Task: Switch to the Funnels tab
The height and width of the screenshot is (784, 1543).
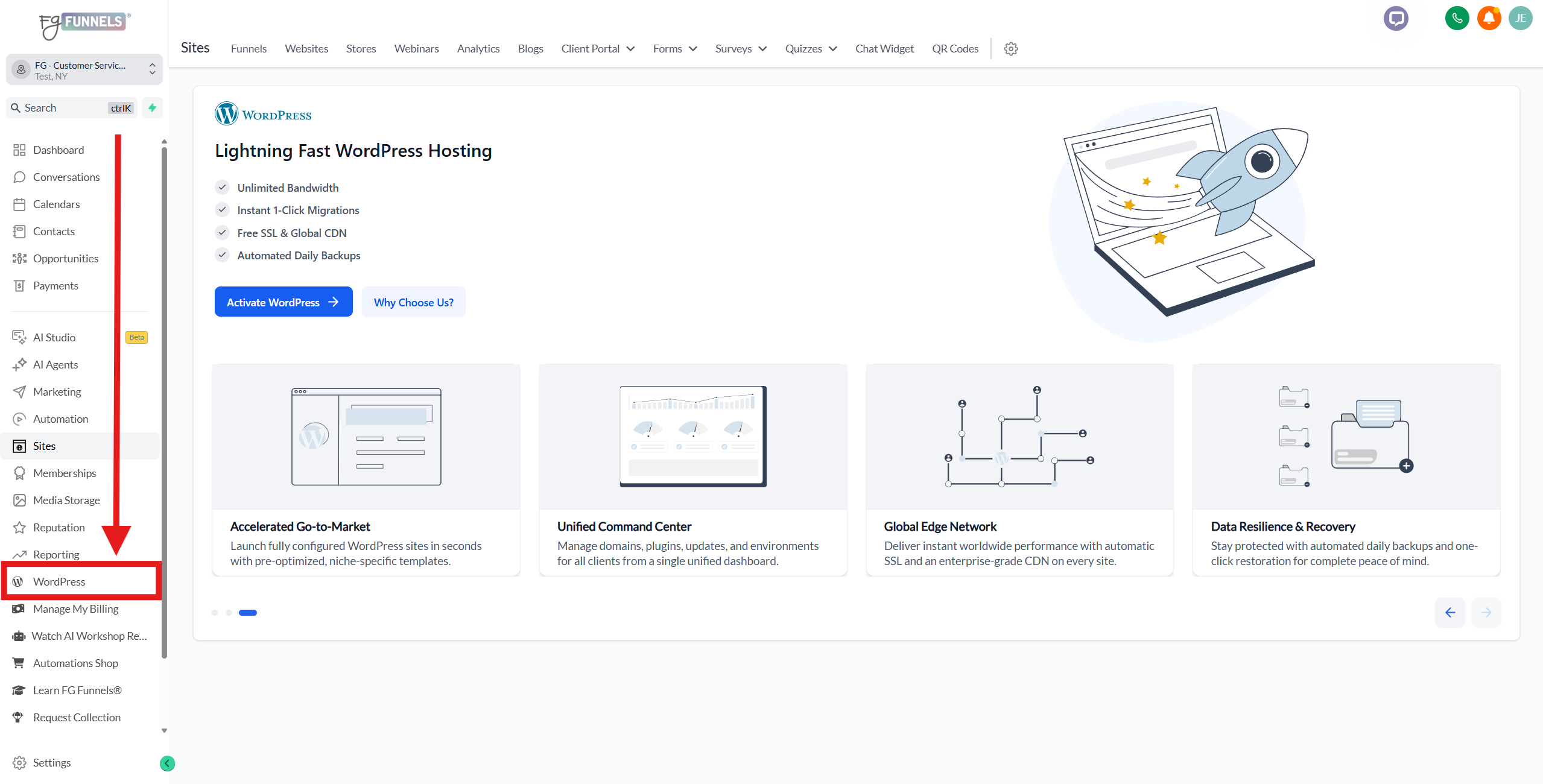Action: [x=249, y=49]
